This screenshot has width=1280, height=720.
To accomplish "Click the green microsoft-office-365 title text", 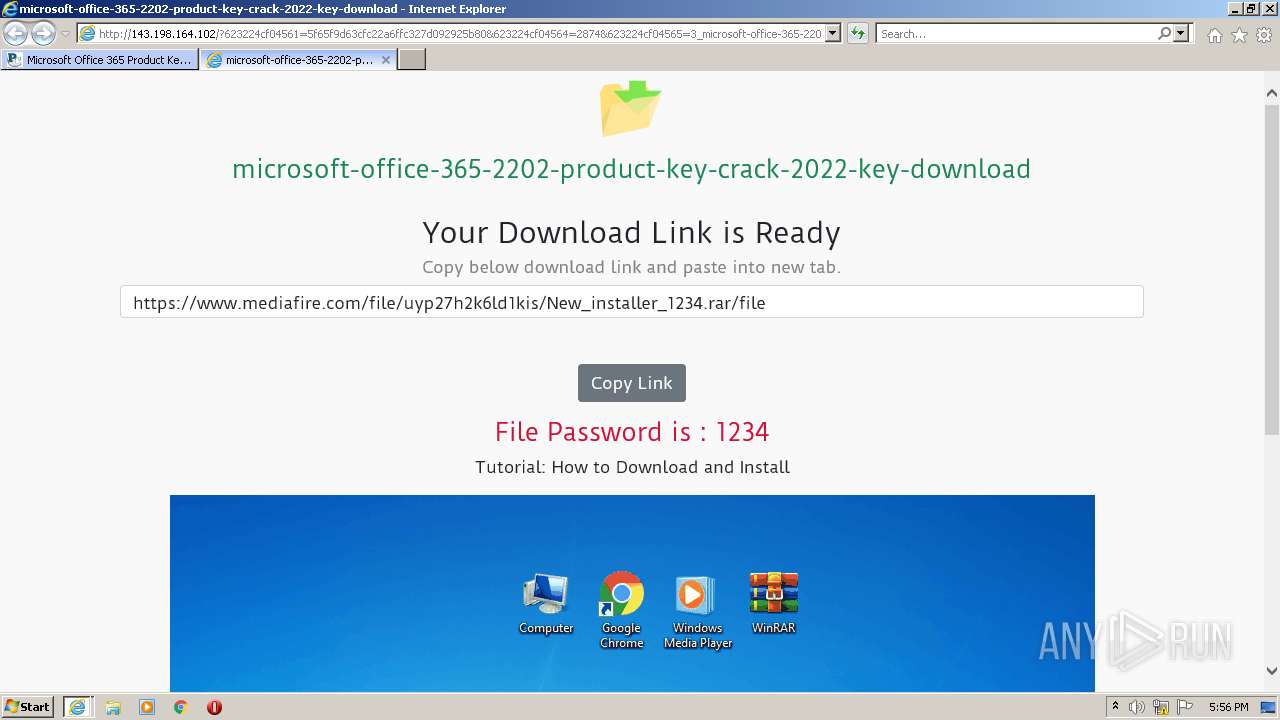I will click(x=631, y=169).
